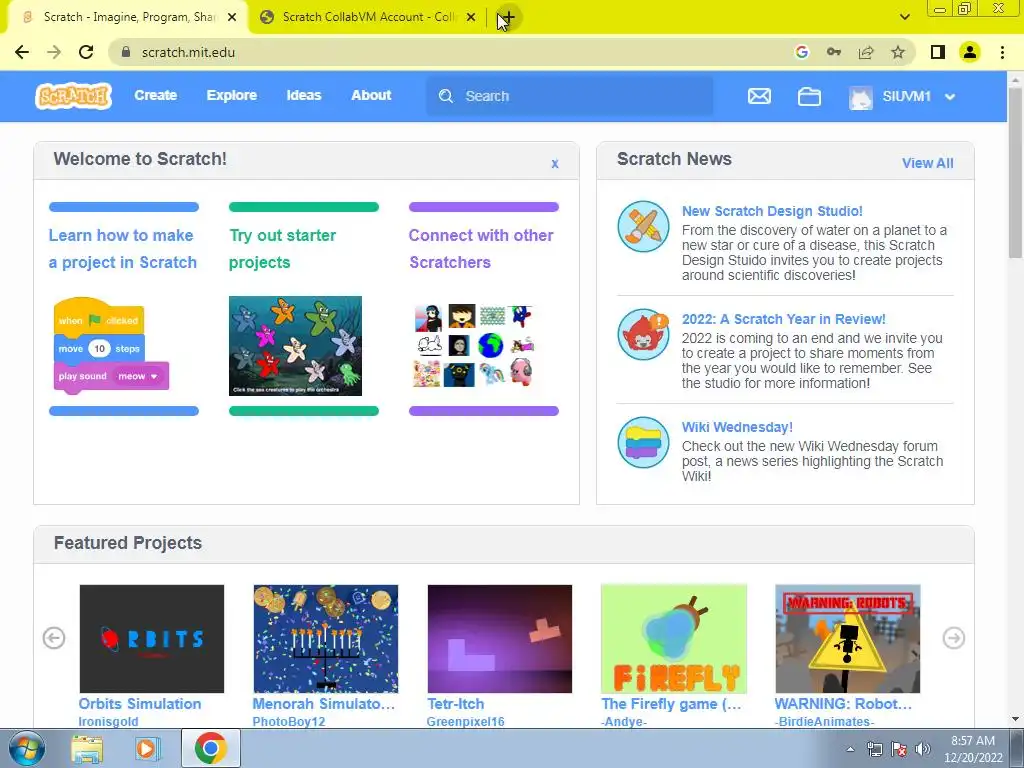1024x768 pixels.
Task: Open Try out starter projects link
Action: (x=283, y=249)
